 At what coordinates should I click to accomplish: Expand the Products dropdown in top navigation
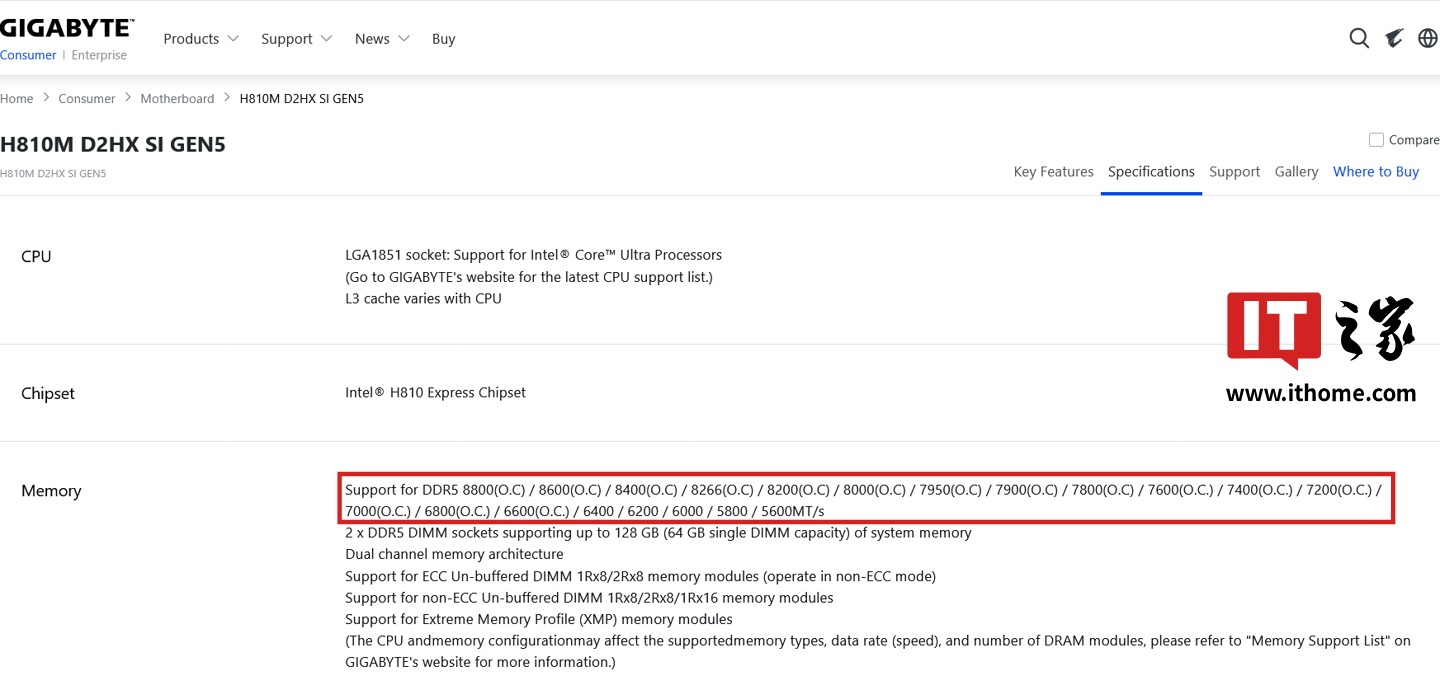click(201, 39)
